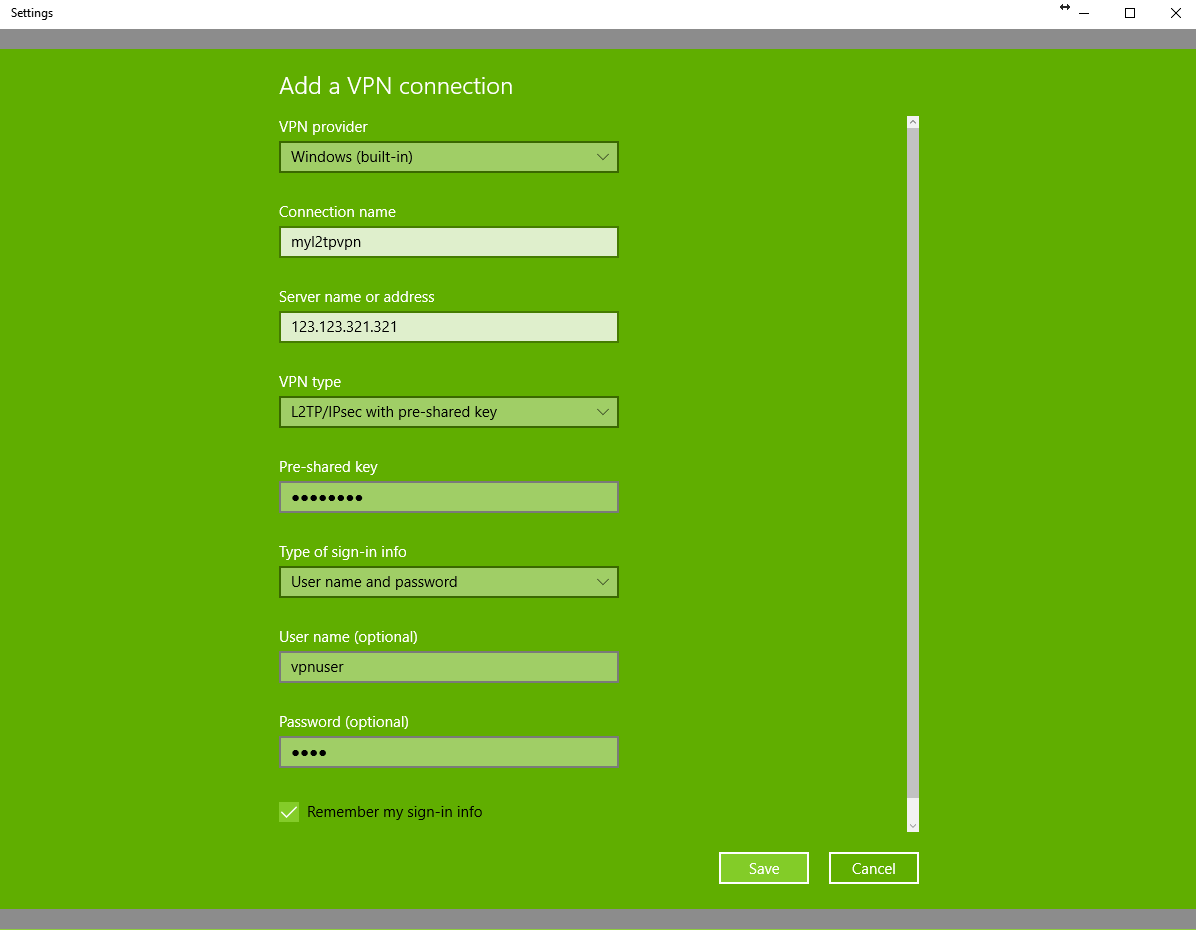Image resolution: width=1196 pixels, height=930 pixels.
Task: Uncheck Remember my sign-in info
Action: click(289, 812)
